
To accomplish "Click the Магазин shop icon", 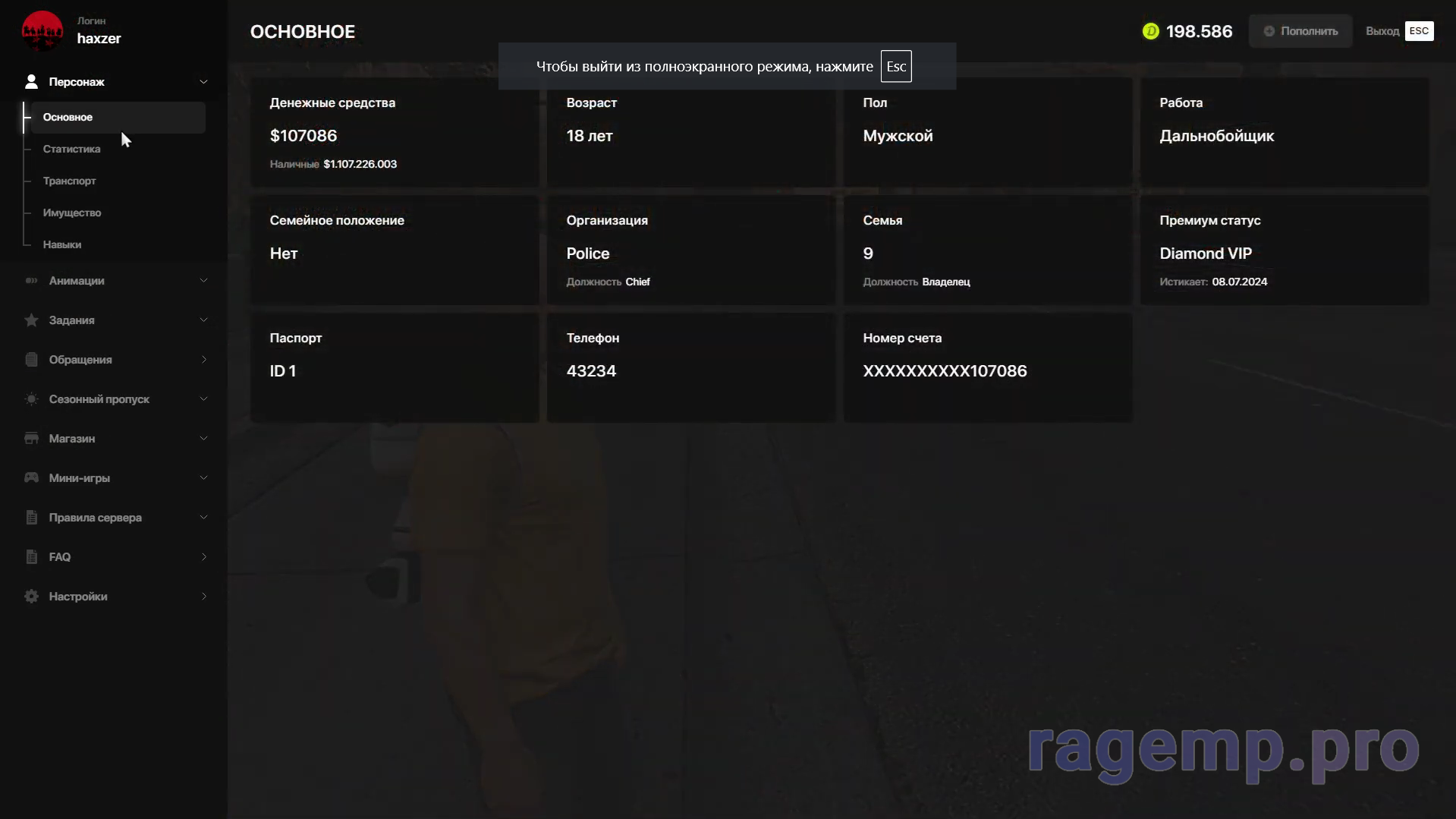I will (31, 439).
